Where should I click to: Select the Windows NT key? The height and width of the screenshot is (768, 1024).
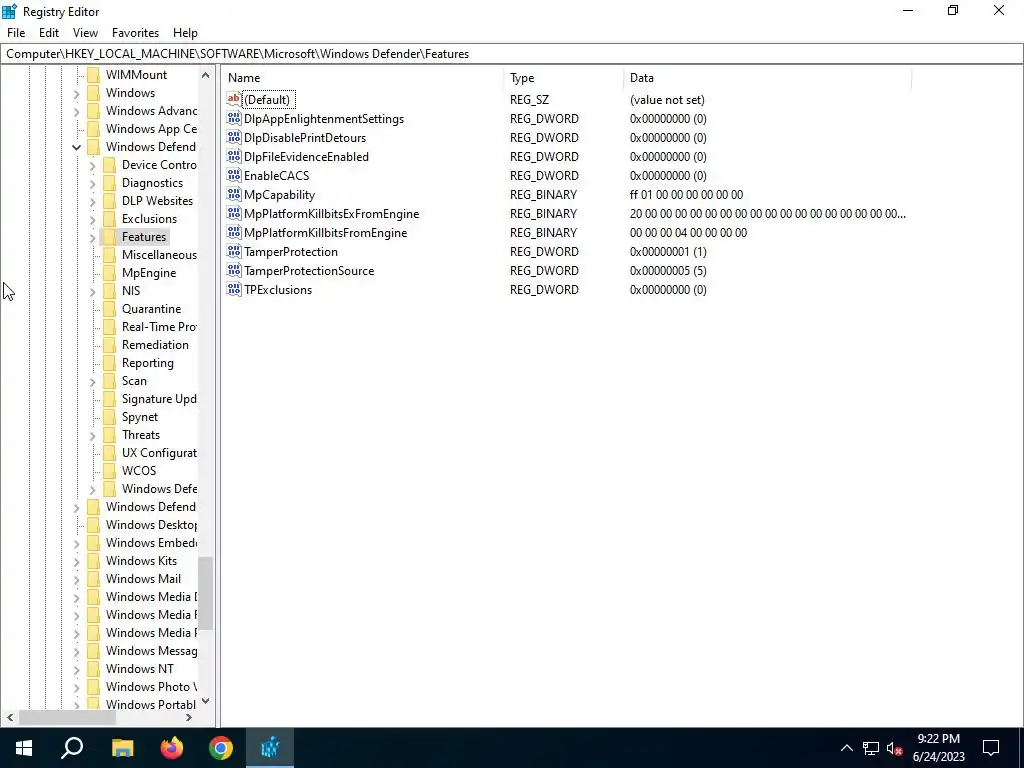(140, 669)
